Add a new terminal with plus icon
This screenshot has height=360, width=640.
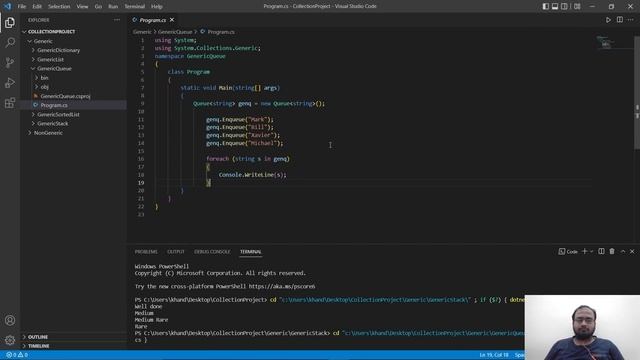pyautogui.click(x=584, y=251)
